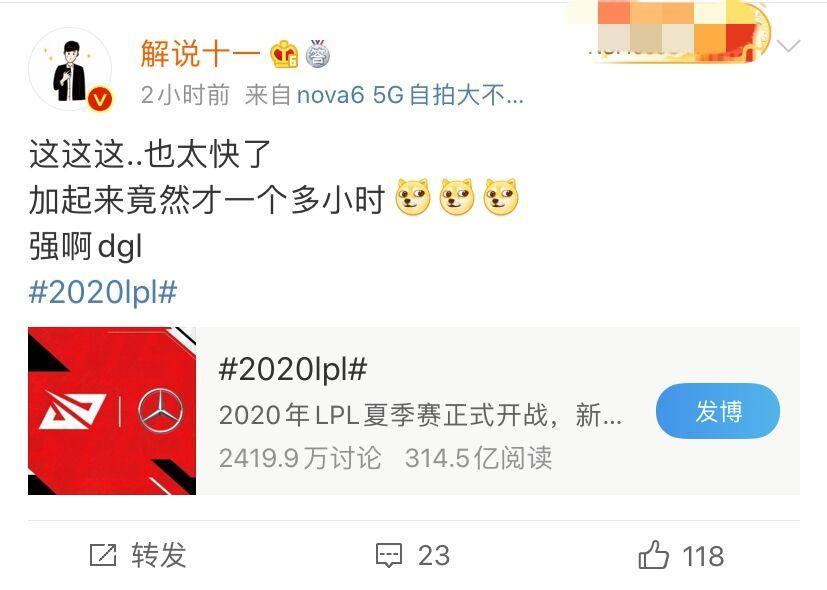Open the red LPL Mercedes topic thumbnail
Screen dimensions: 827x590
pyautogui.click(x=112, y=411)
